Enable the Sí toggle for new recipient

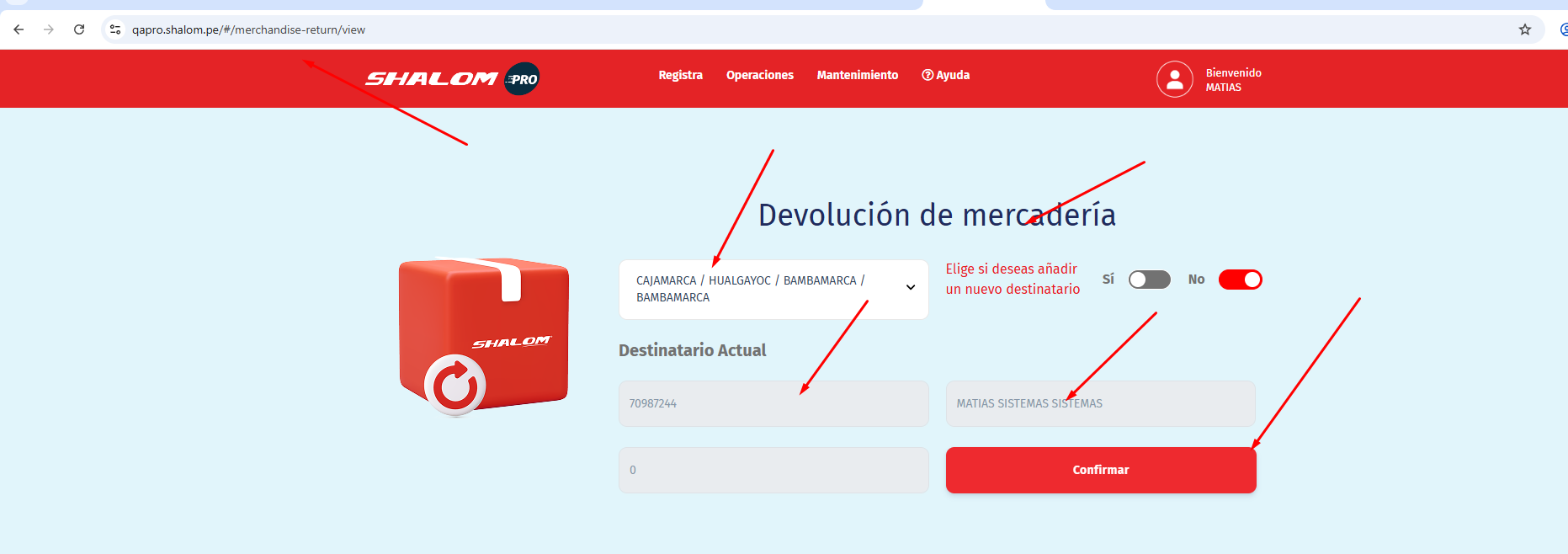coord(1149,280)
